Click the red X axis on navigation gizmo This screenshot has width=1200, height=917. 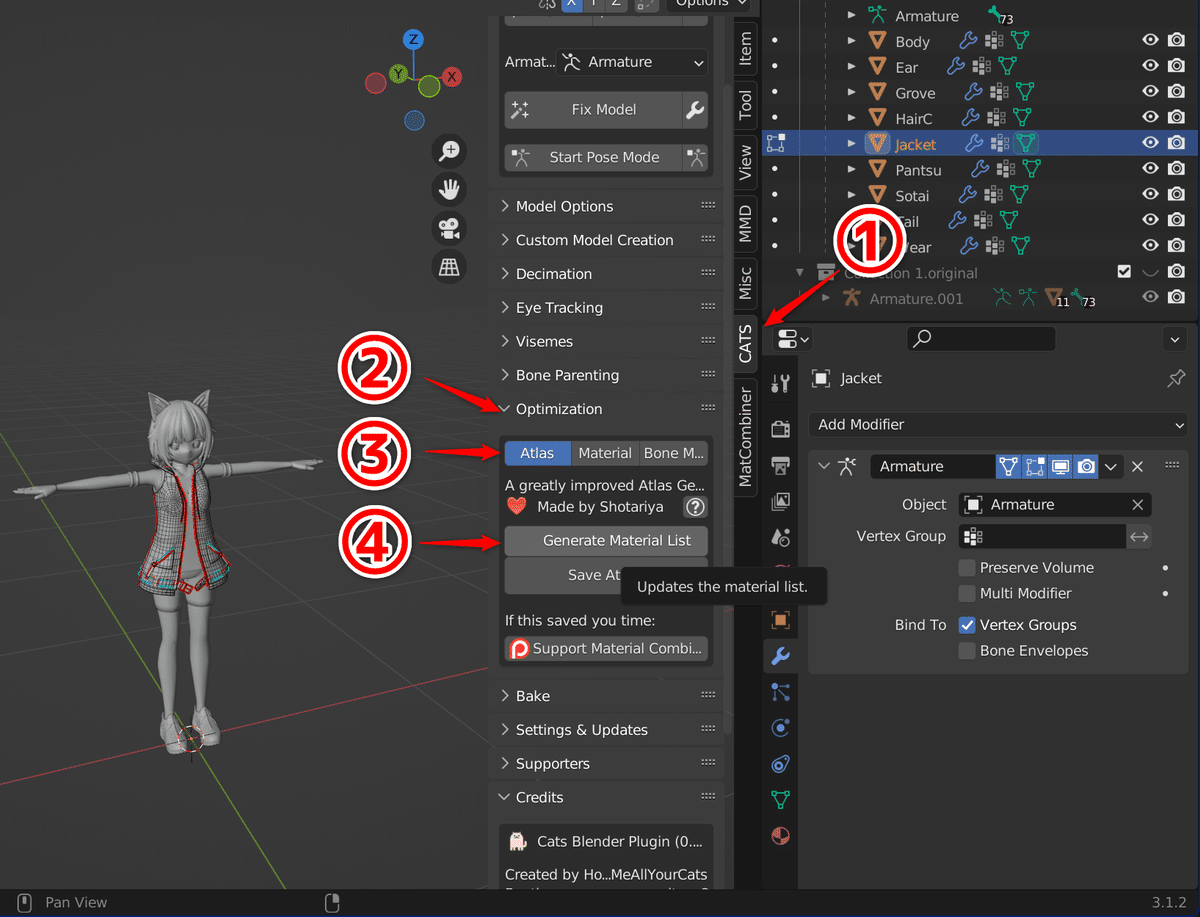pyautogui.click(x=452, y=76)
